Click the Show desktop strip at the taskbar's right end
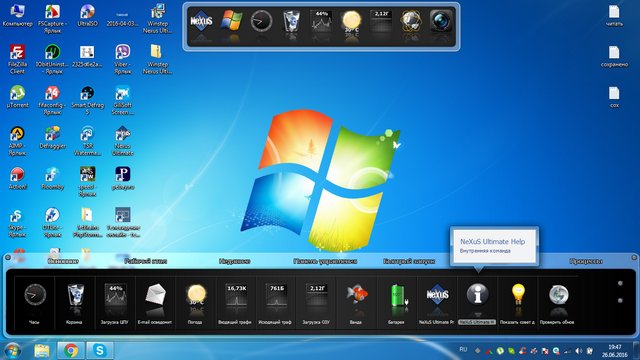Image resolution: width=640 pixels, height=360 pixels. 637,351
